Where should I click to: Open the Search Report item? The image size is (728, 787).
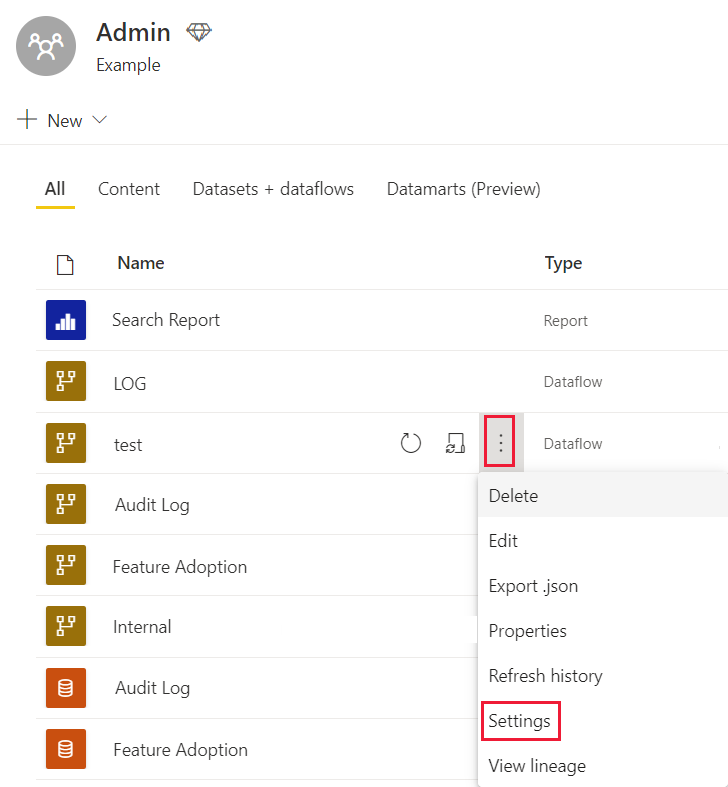pyautogui.click(x=166, y=320)
